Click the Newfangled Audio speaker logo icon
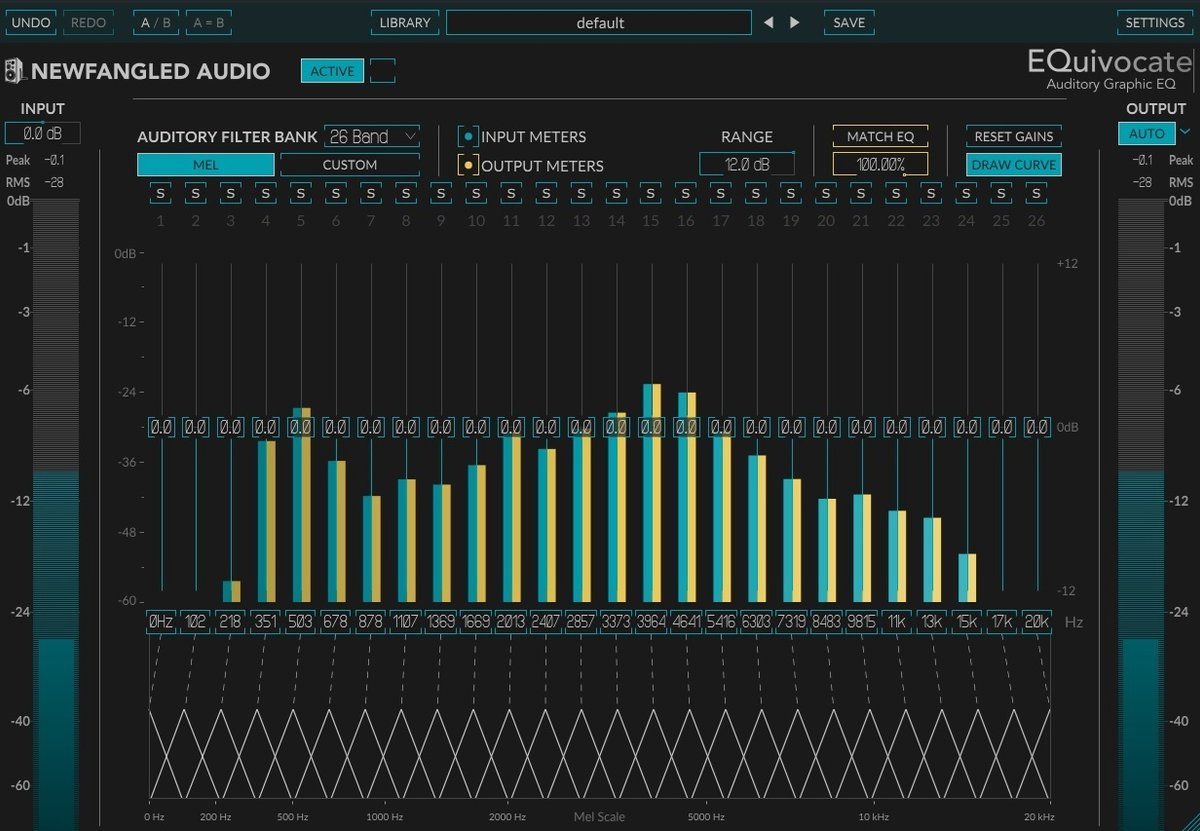Image resolution: width=1200 pixels, height=831 pixels. [15, 70]
